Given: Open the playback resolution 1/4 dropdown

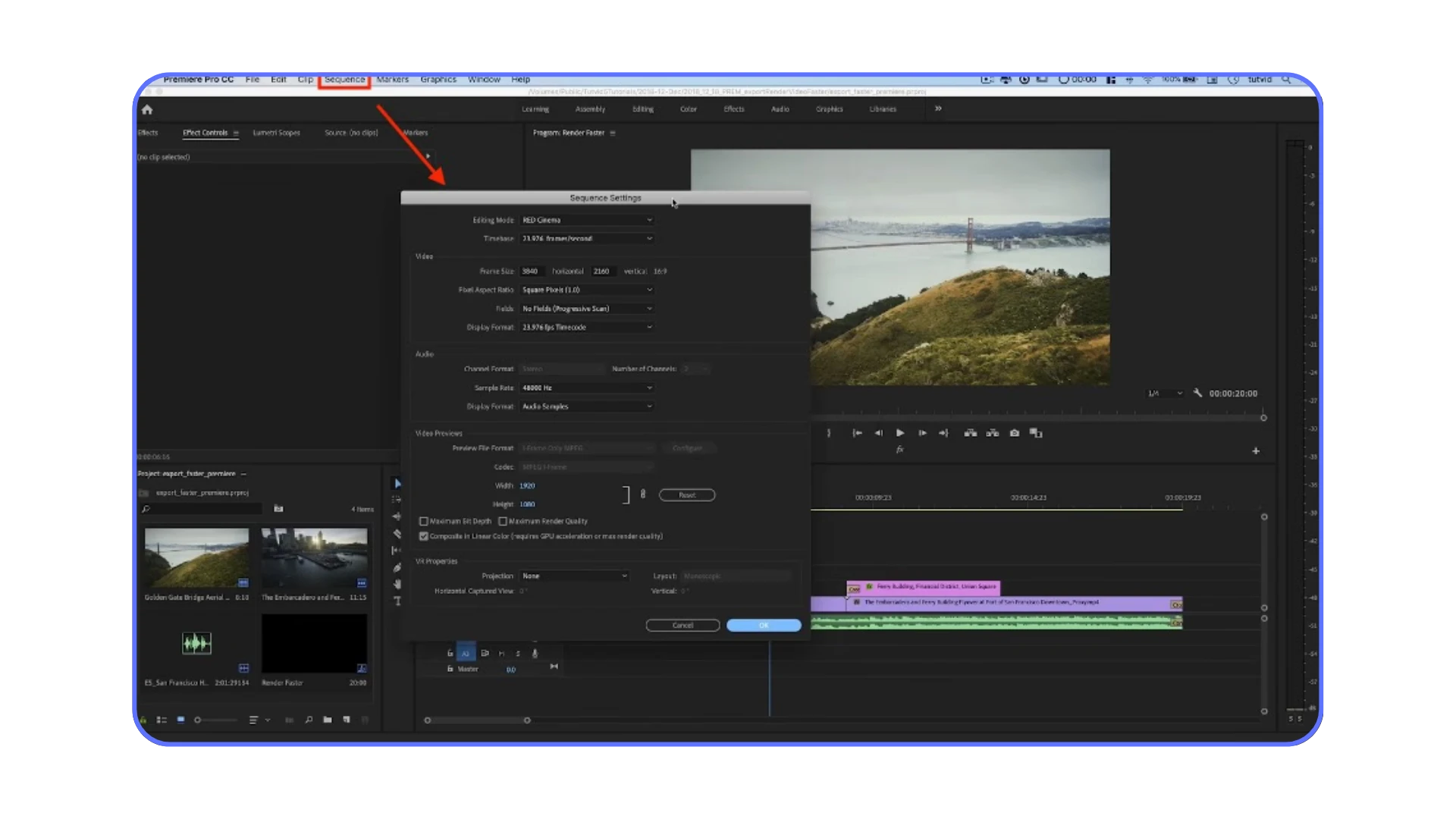Looking at the screenshot, I should point(1165,393).
